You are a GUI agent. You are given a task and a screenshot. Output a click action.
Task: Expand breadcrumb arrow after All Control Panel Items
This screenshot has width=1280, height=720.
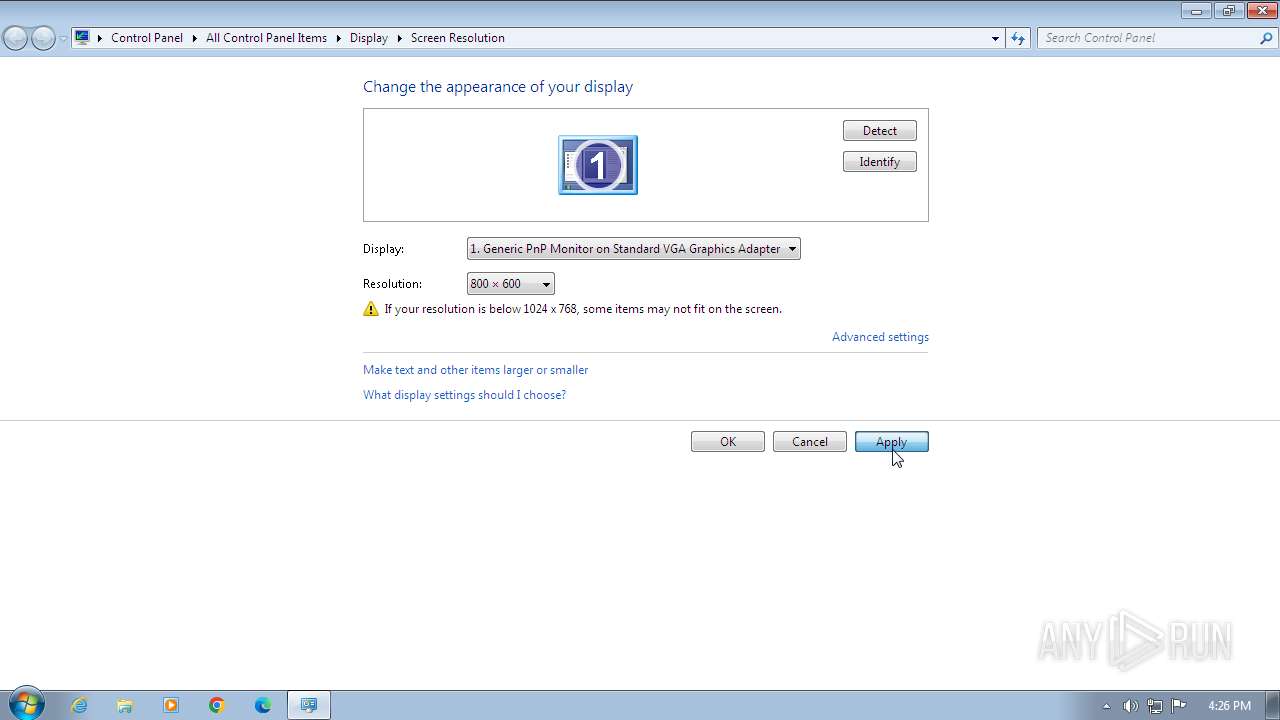338,38
